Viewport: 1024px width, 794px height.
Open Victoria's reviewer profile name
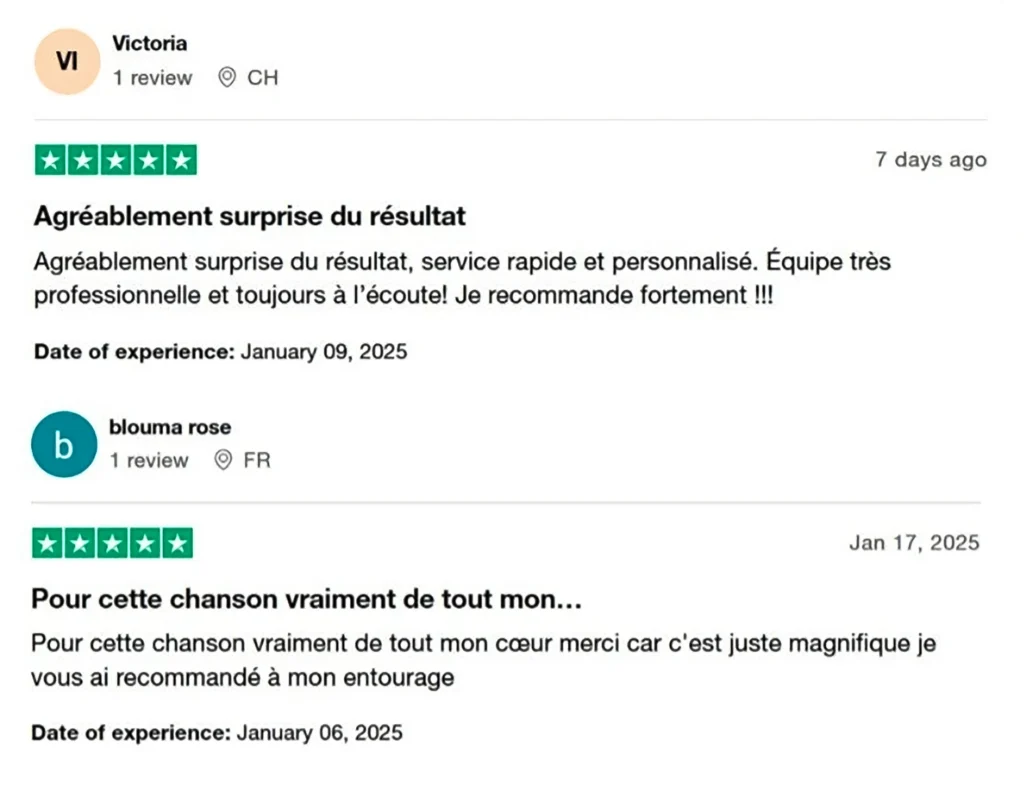[x=149, y=44]
